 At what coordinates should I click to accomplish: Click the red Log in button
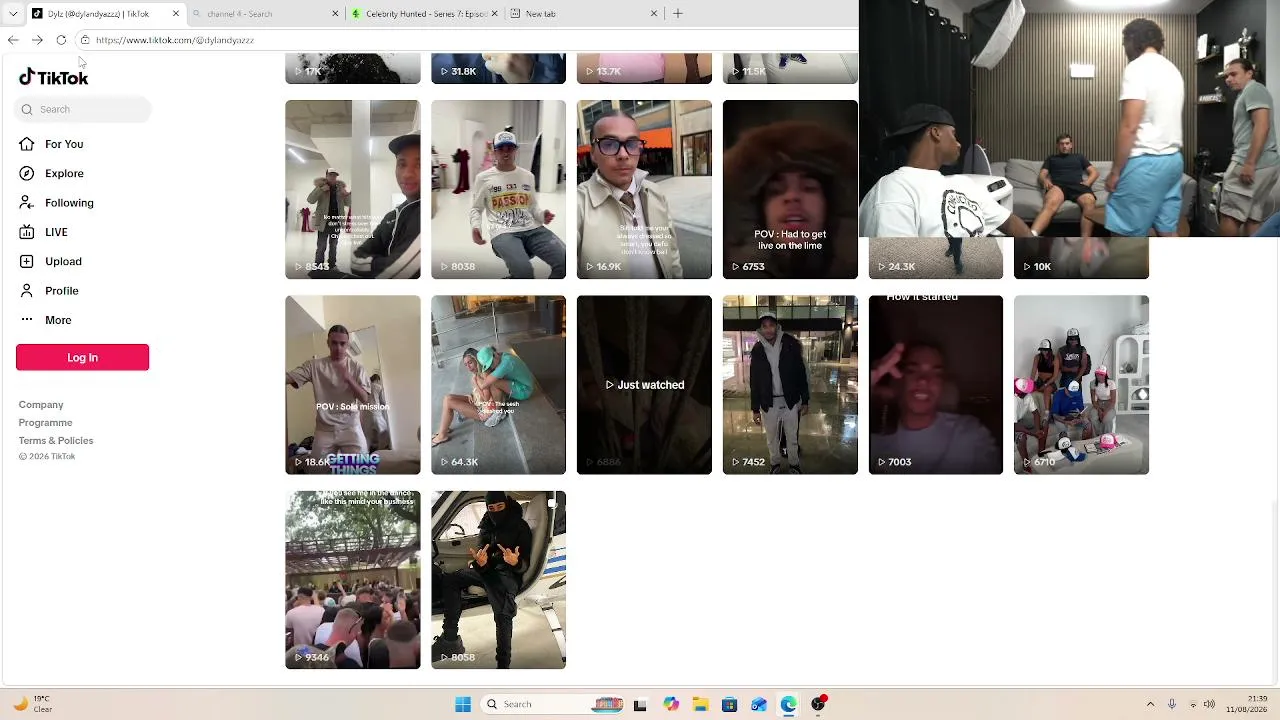(x=82, y=357)
